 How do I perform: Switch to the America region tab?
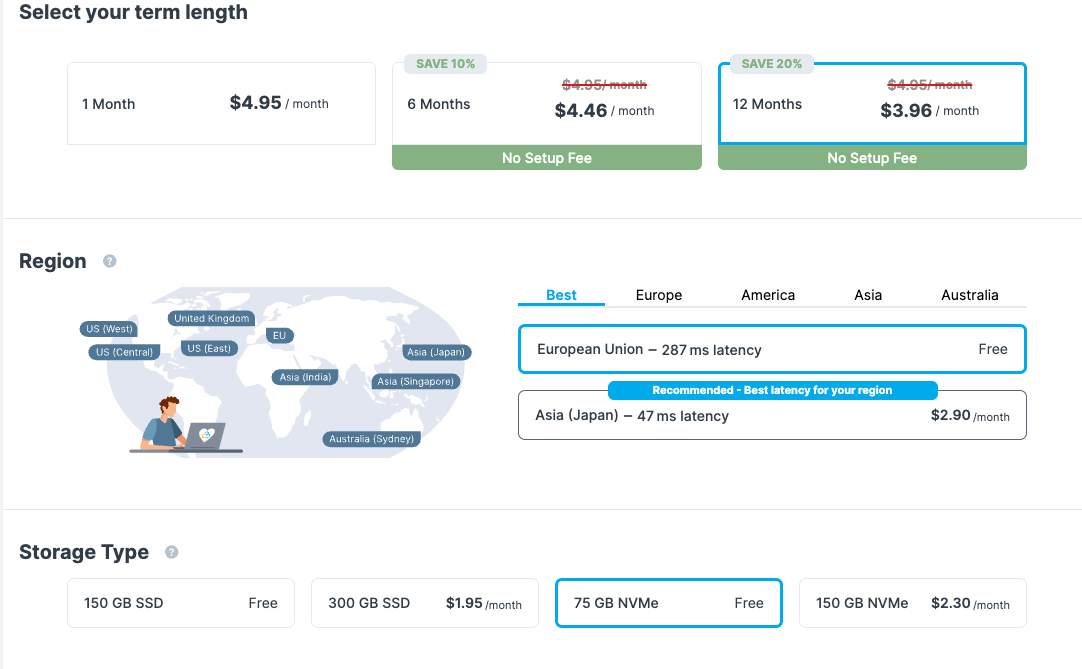pyautogui.click(x=768, y=295)
